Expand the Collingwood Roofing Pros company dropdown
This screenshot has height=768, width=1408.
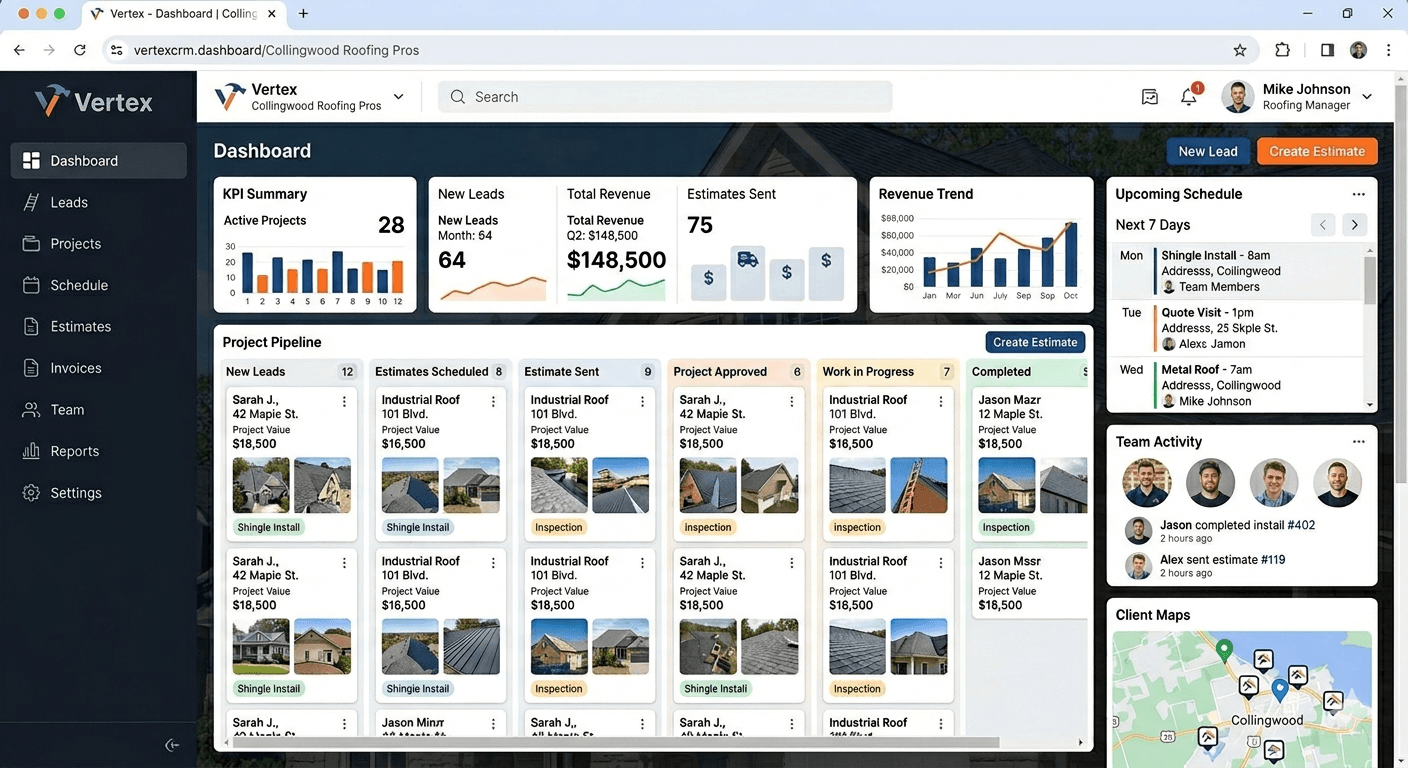(399, 97)
